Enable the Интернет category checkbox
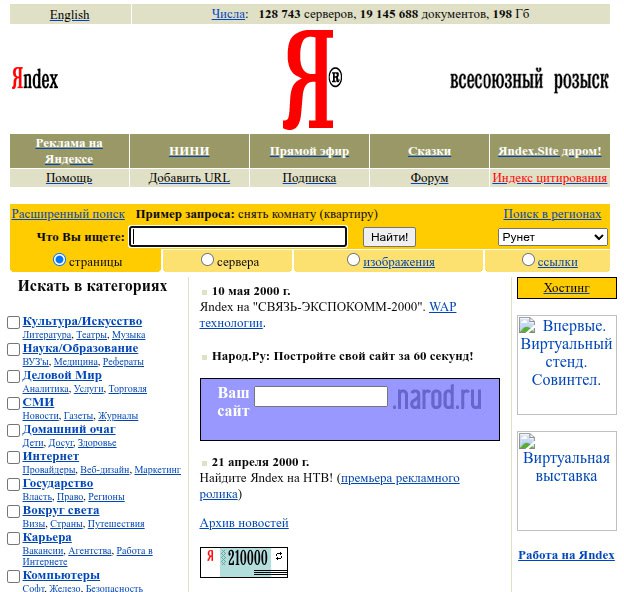Viewport: 624px width, 592px height. click(14, 457)
